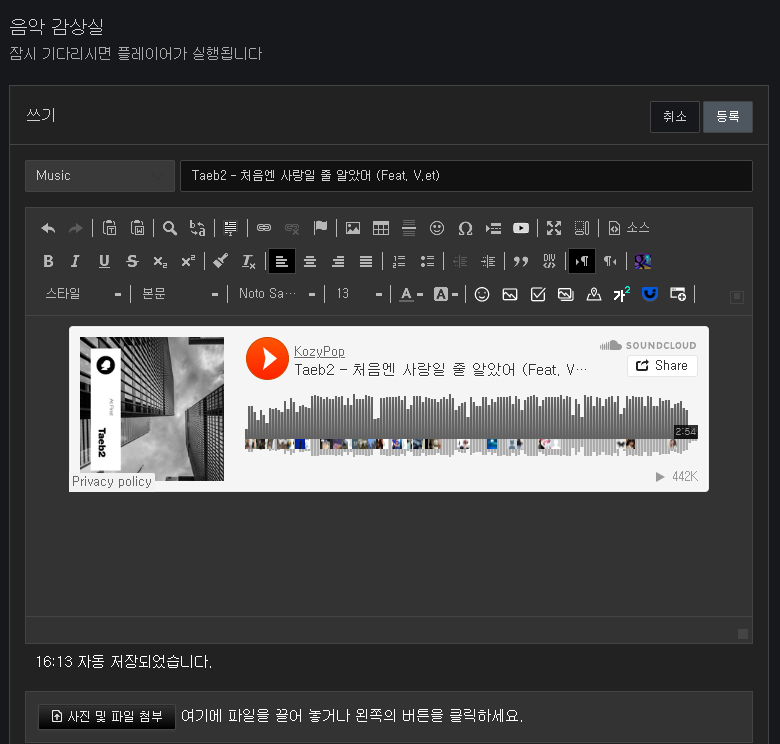Screen dimensions: 780x744
Task: Increase the indent
Action: click(x=488, y=261)
